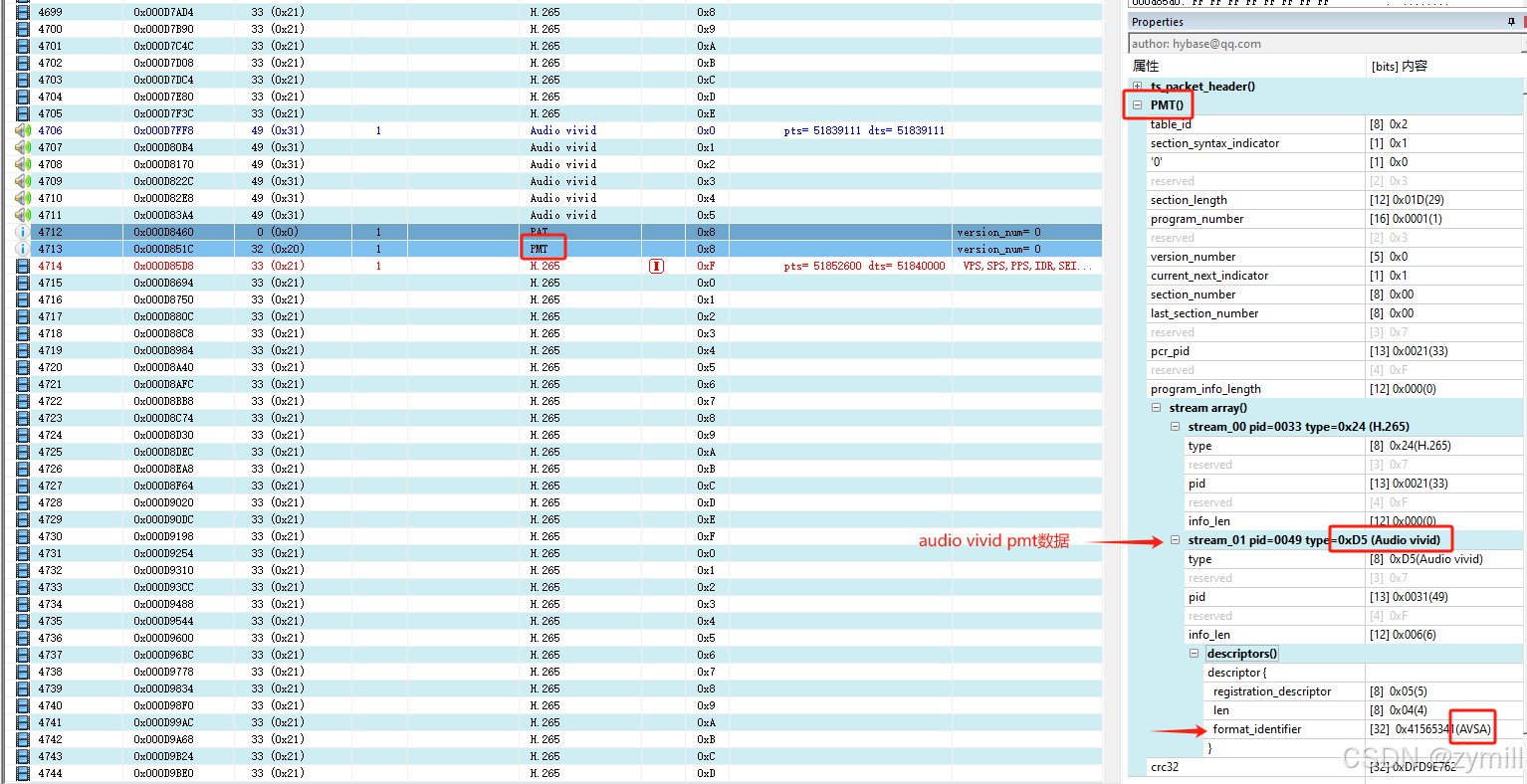Click the info icon of PMT packet 4713
Image resolution: width=1527 pixels, height=784 pixels.
pyautogui.click(x=23, y=249)
